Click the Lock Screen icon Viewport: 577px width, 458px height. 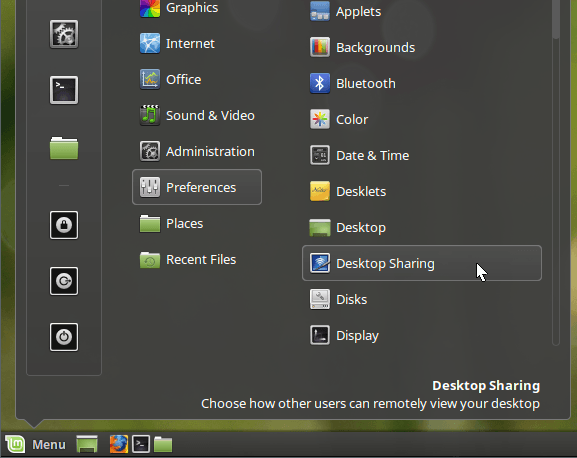[x=64, y=225]
